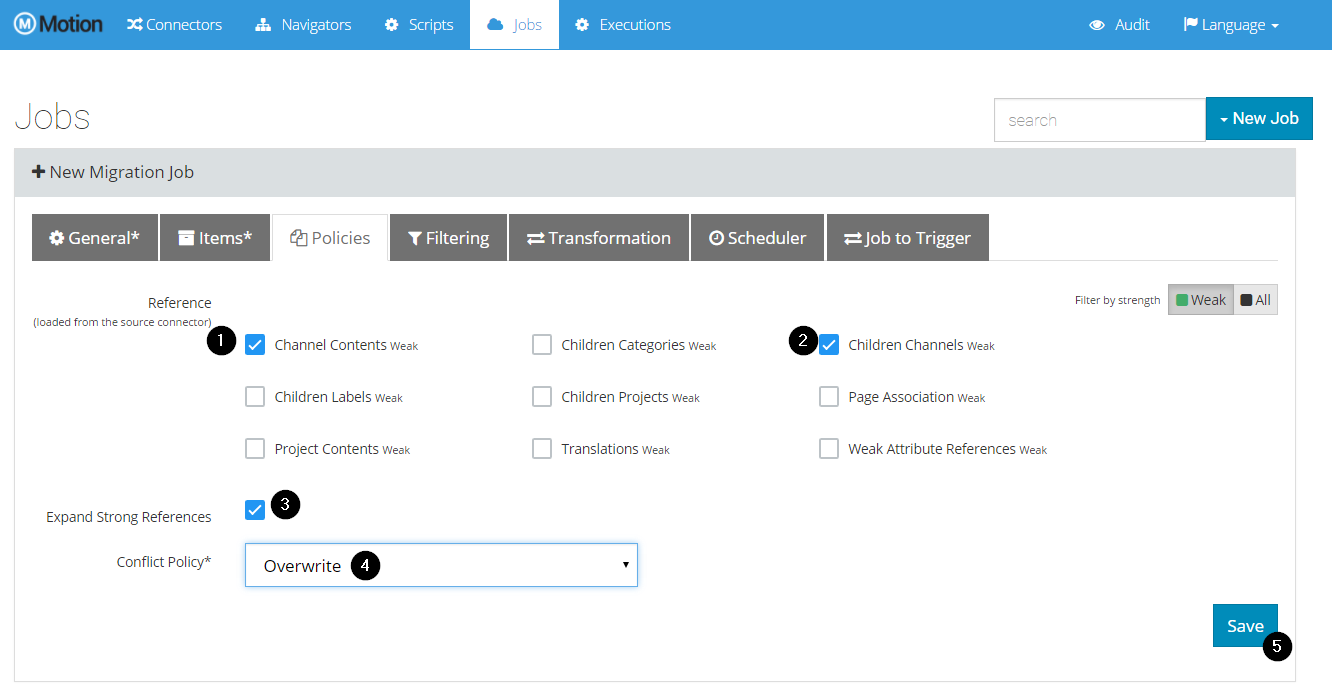Open the New Job dropdown button
The height and width of the screenshot is (694, 1332).
[1259, 118]
